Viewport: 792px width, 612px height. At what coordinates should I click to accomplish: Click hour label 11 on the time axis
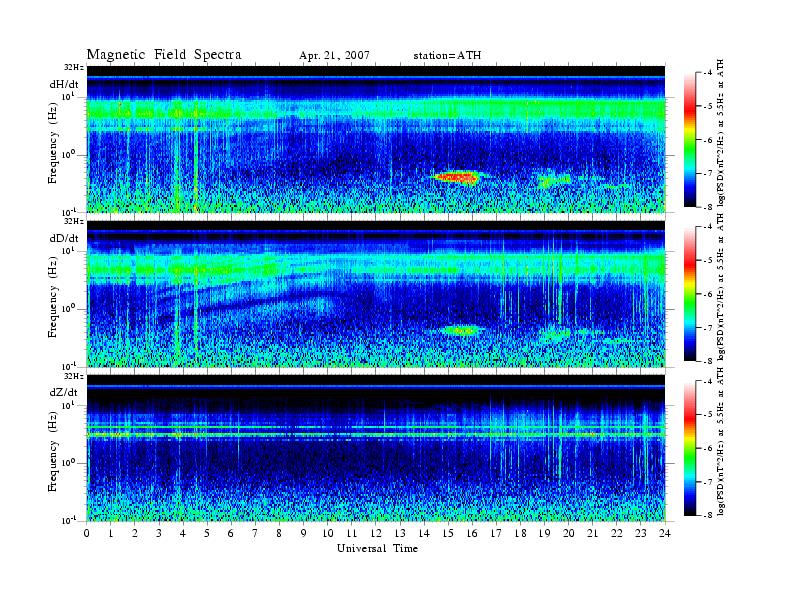[x=352, y=533]
